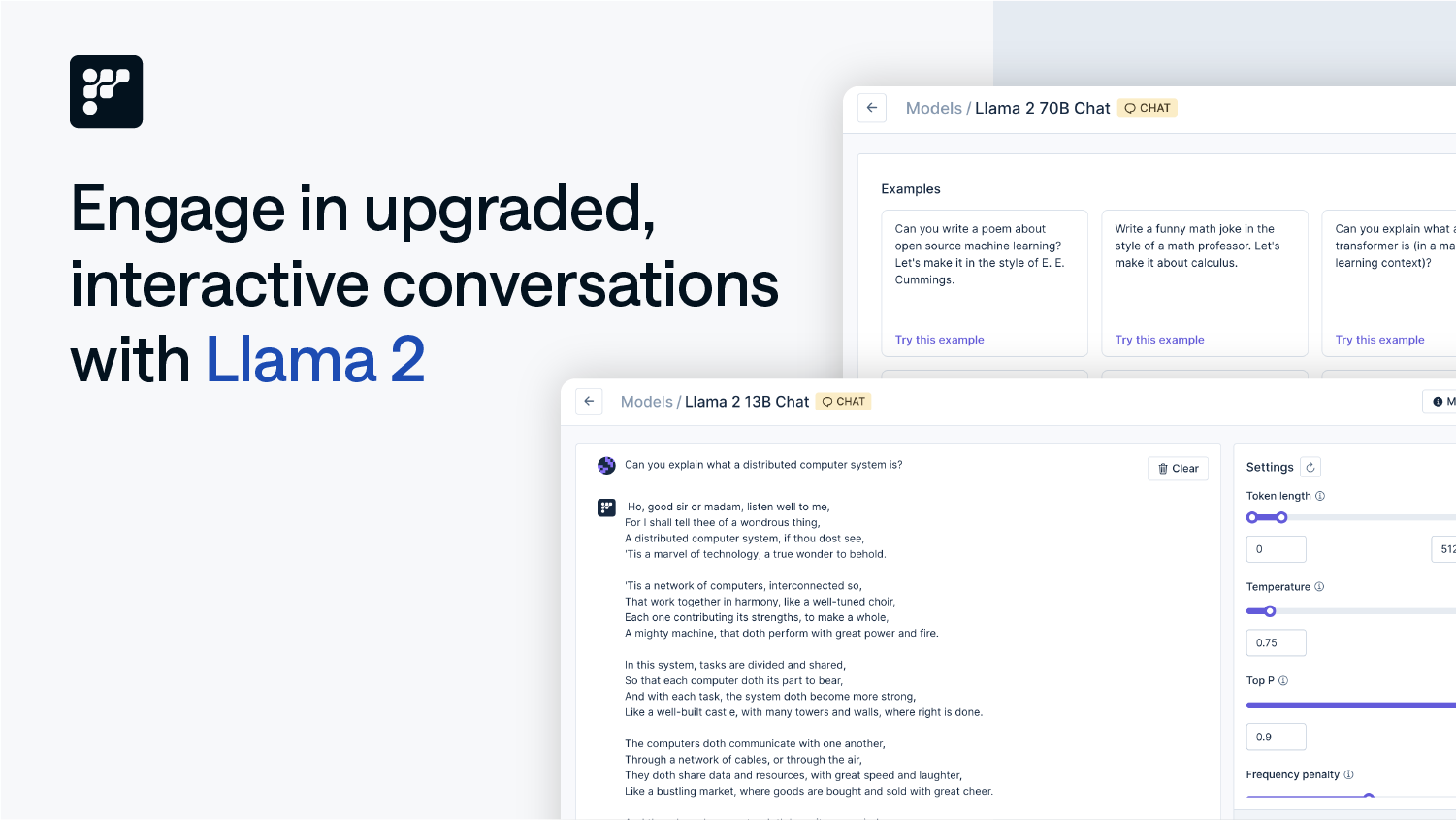The image size is (1456, 820).
Task: Click the line 'In this system, tasks are divided'
Action: pyautogui.click(x=735, y=665)
